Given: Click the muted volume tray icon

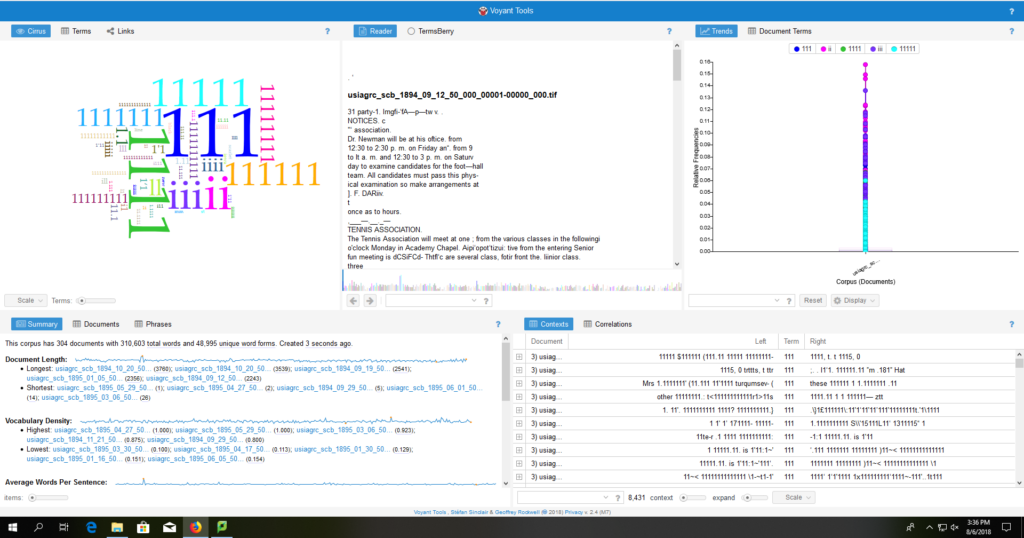Looking at the screenshot, I should coord(954,528).
